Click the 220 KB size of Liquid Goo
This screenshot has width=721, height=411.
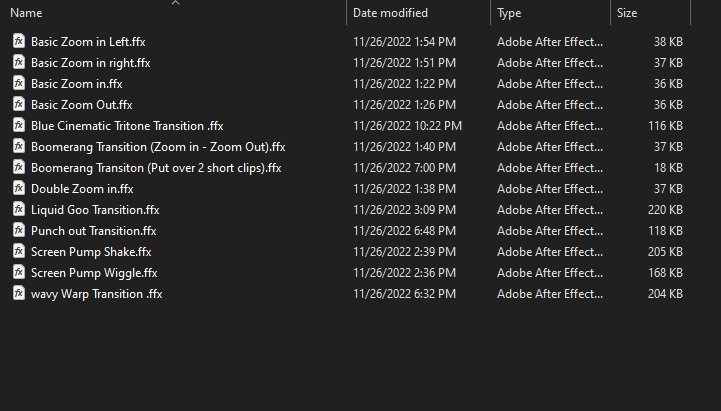(x=665, y=210)
